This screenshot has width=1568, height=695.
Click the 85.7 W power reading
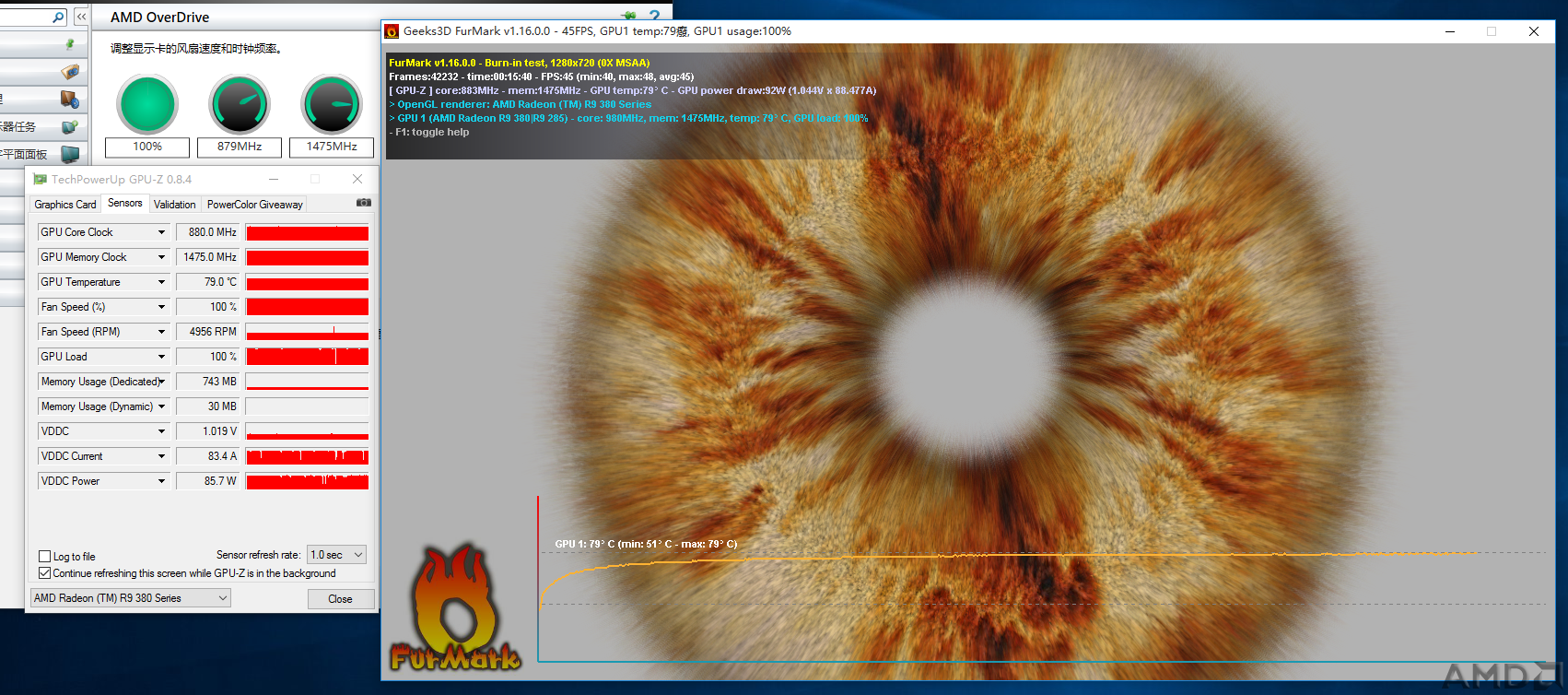208,481
